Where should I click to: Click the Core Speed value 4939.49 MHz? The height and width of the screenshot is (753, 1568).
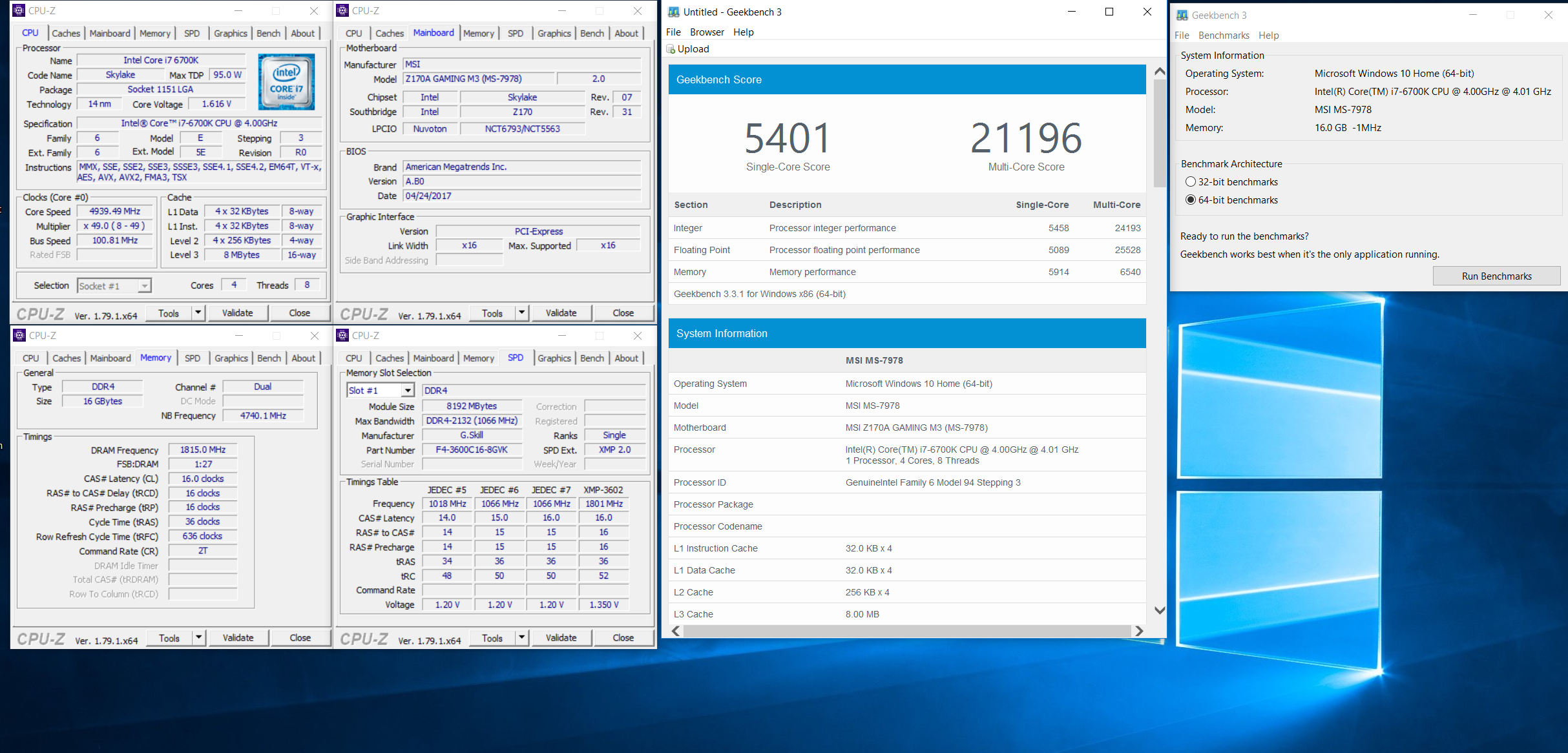(x=115, y=211)
